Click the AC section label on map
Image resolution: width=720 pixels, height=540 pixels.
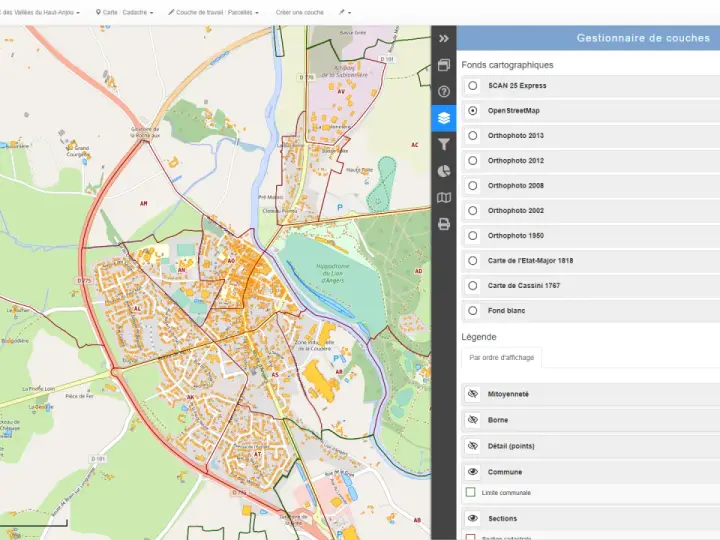(415, 145)
